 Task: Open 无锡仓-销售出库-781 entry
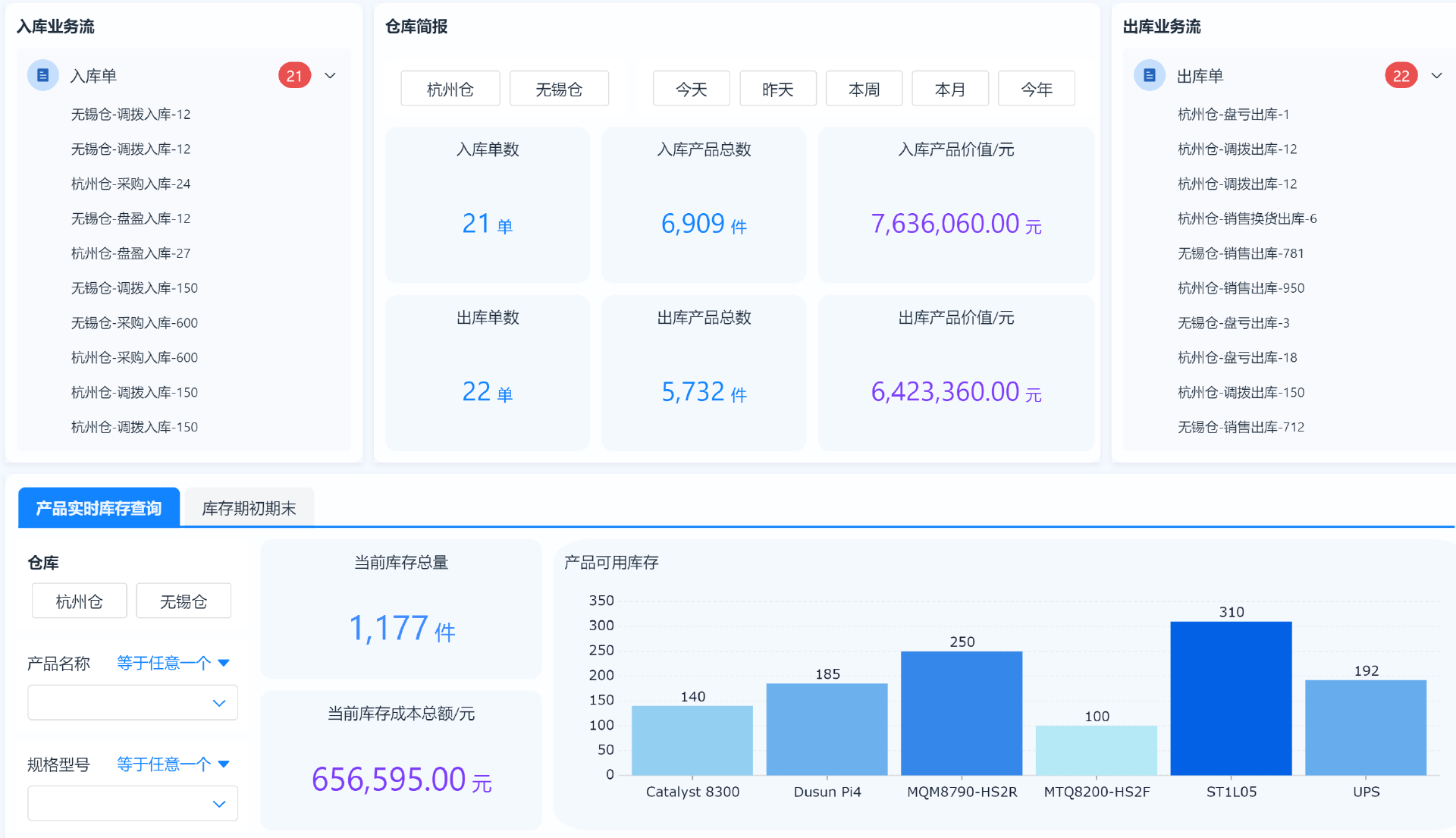click(x=1240, y=253)
